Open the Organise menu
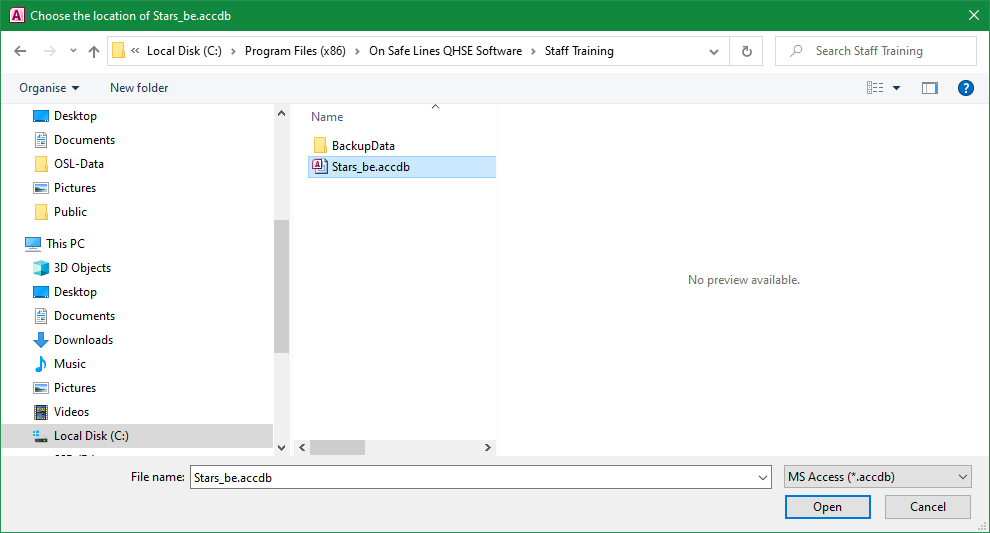This screenshot has height=533, width=990. pos(49,88)
